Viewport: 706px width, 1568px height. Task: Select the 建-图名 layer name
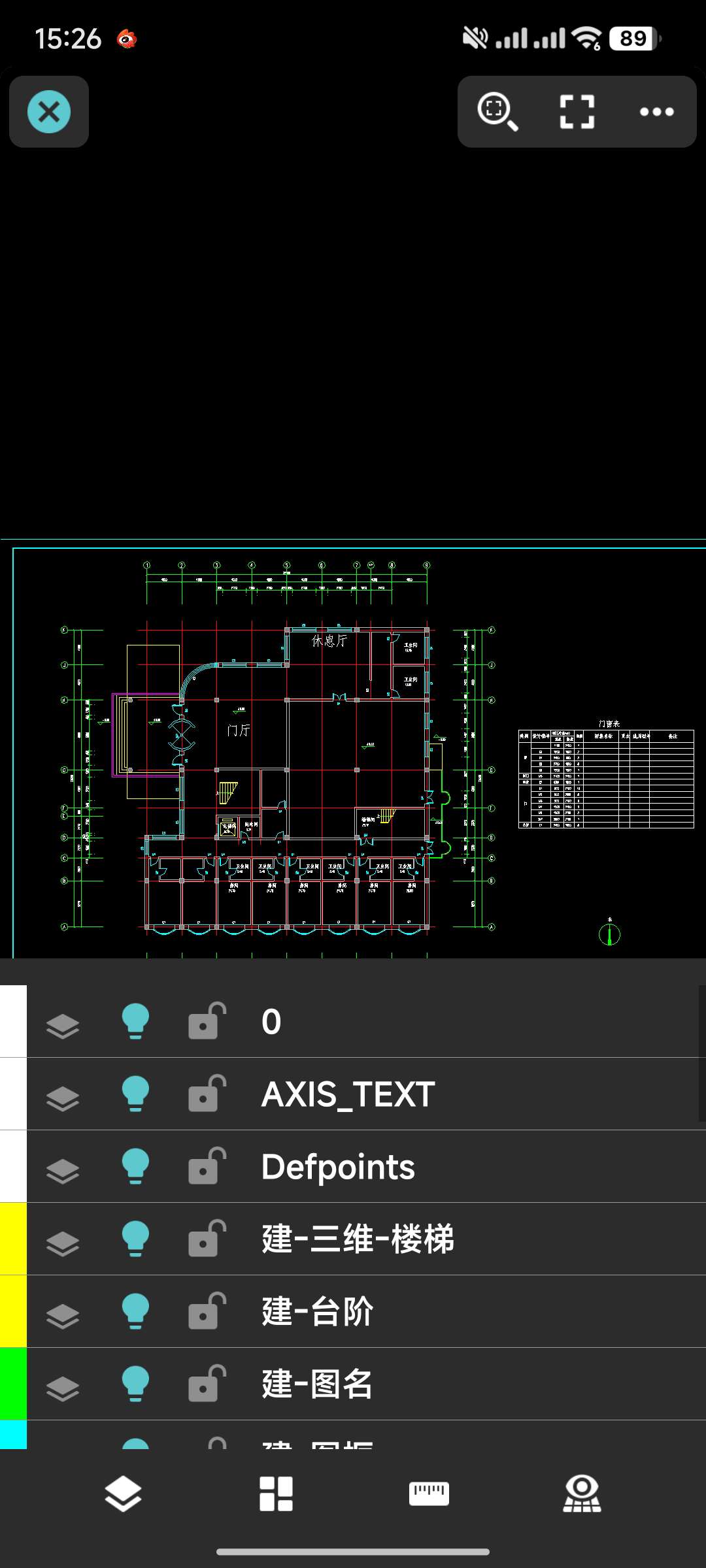tap(317, 1384)
